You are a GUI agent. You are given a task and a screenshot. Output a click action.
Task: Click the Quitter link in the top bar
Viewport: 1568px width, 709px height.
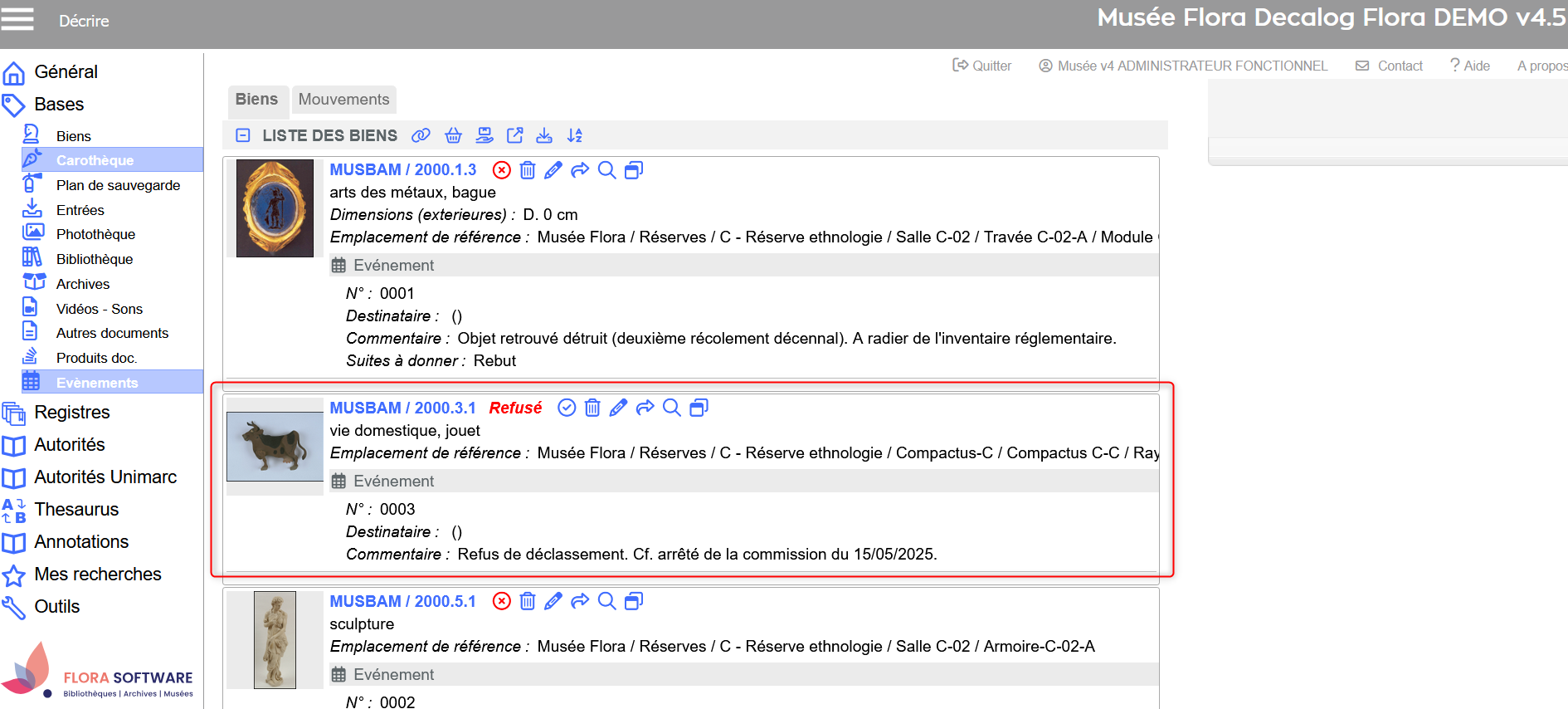point(982,66)
